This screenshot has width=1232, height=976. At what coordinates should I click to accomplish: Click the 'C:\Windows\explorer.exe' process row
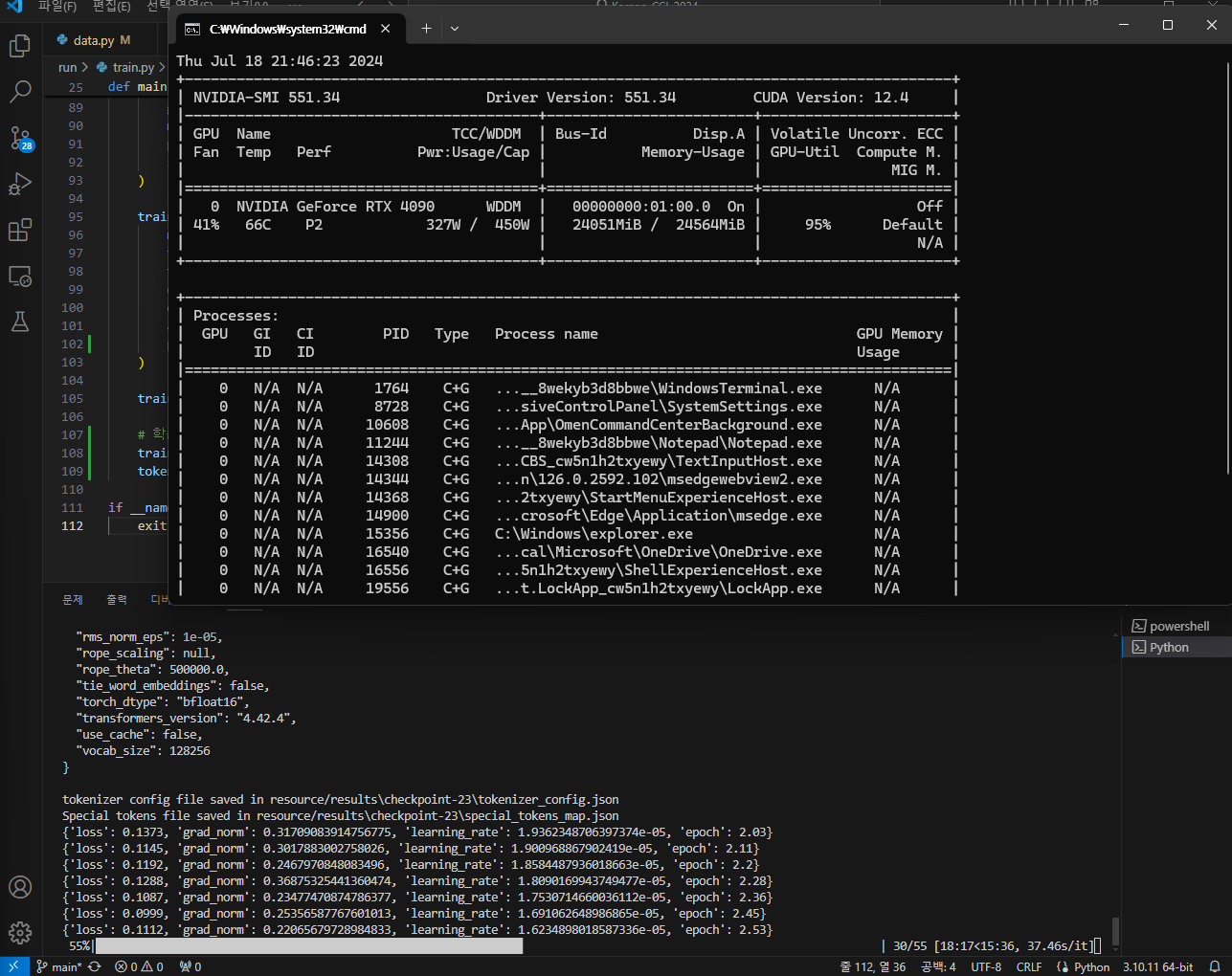(x=569, y=534)
